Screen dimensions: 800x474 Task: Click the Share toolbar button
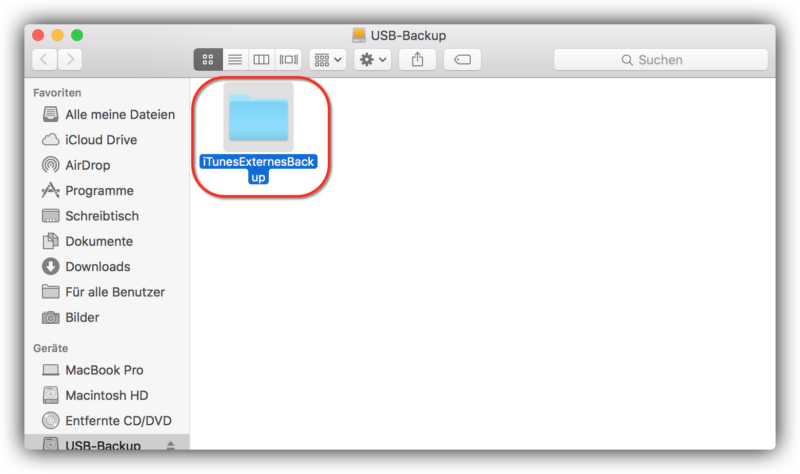417,60
